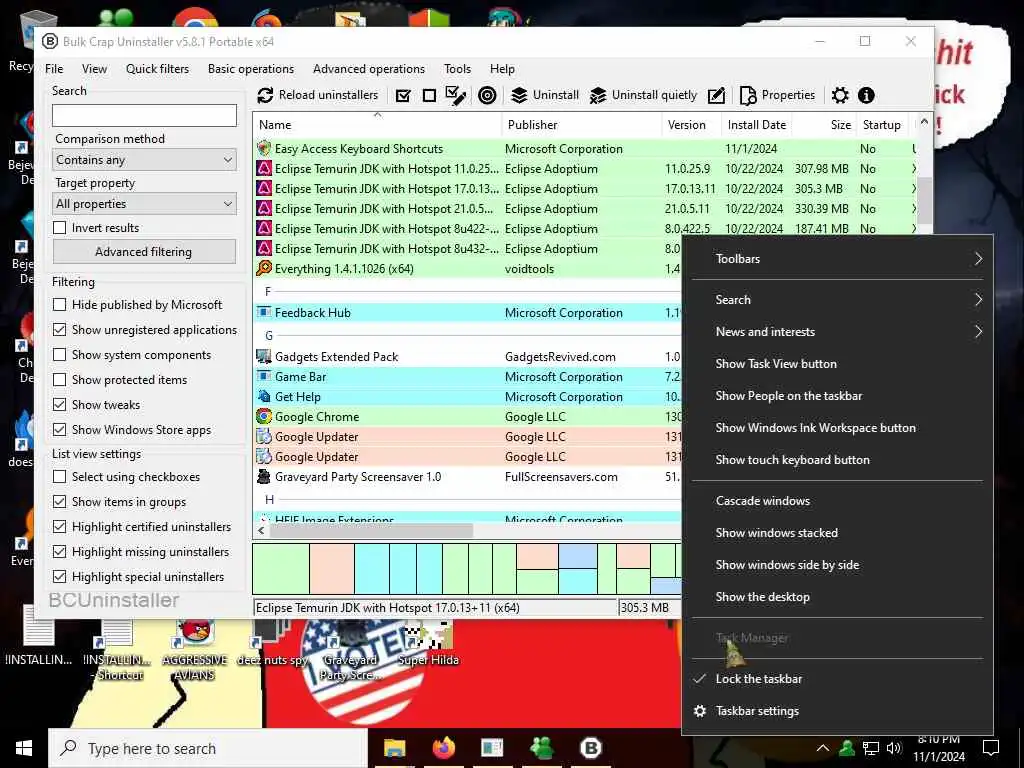1024x768 pixels.
Task: Sort list by Name column header
Action: click(x=377, y=125)
